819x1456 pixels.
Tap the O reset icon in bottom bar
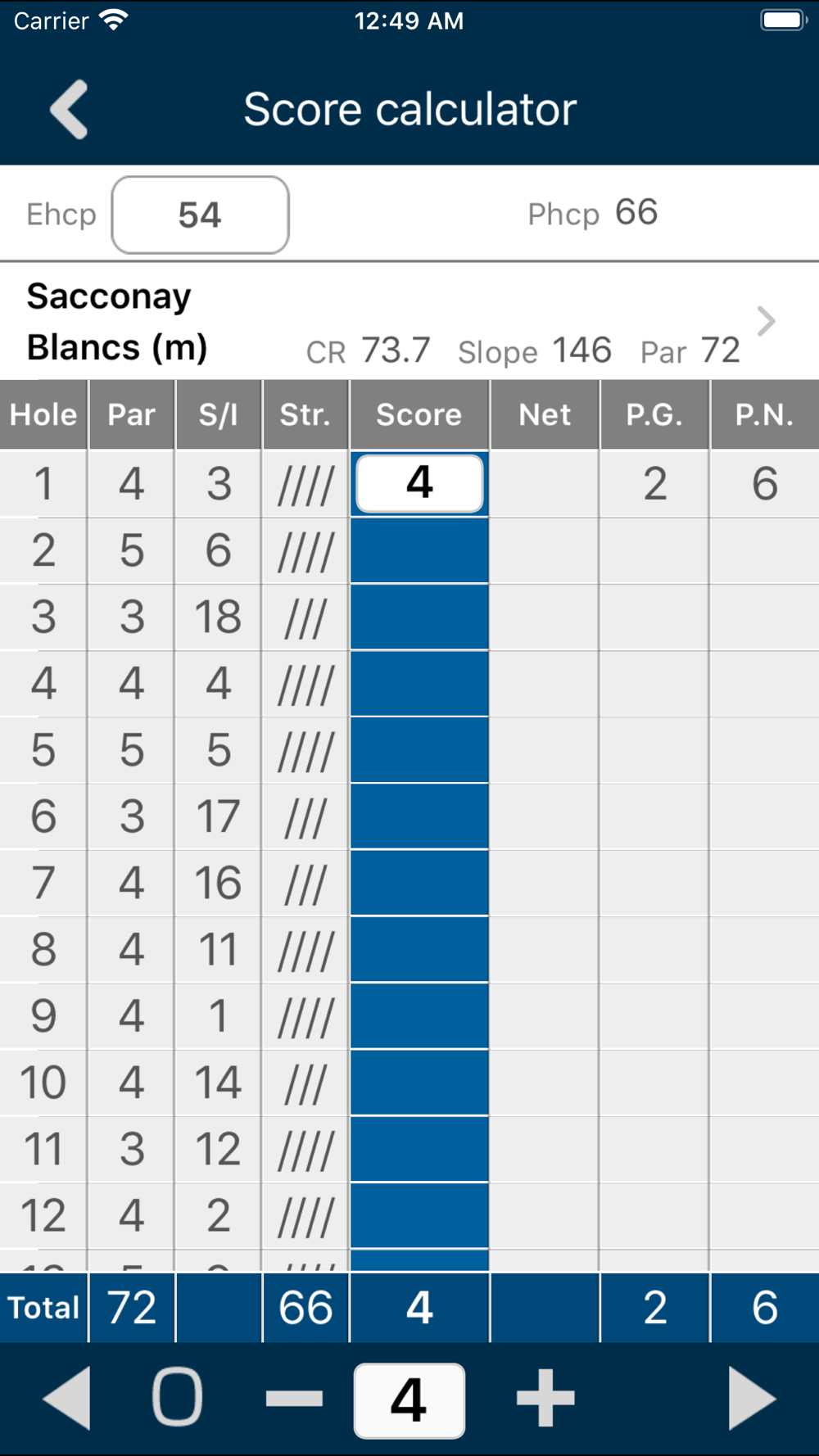[178, 1397]
